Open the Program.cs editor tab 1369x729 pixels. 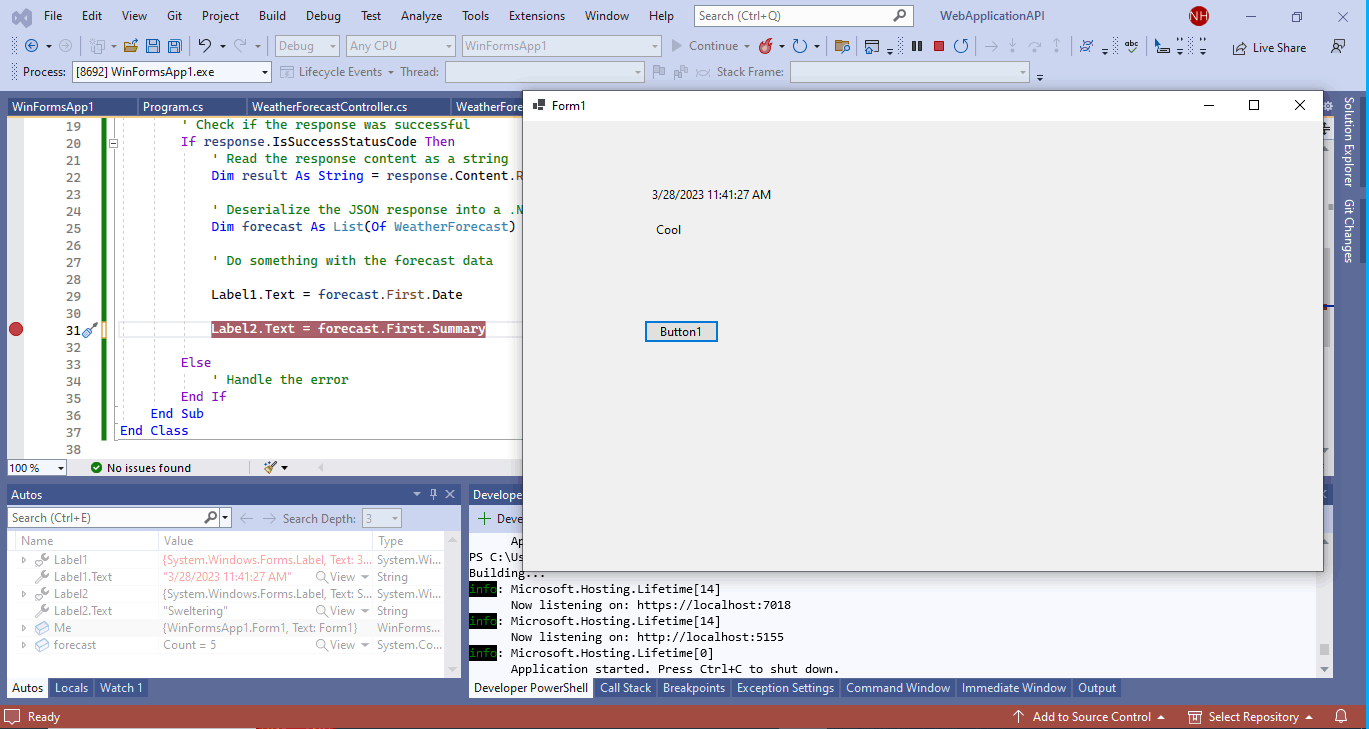click(173, 107)
